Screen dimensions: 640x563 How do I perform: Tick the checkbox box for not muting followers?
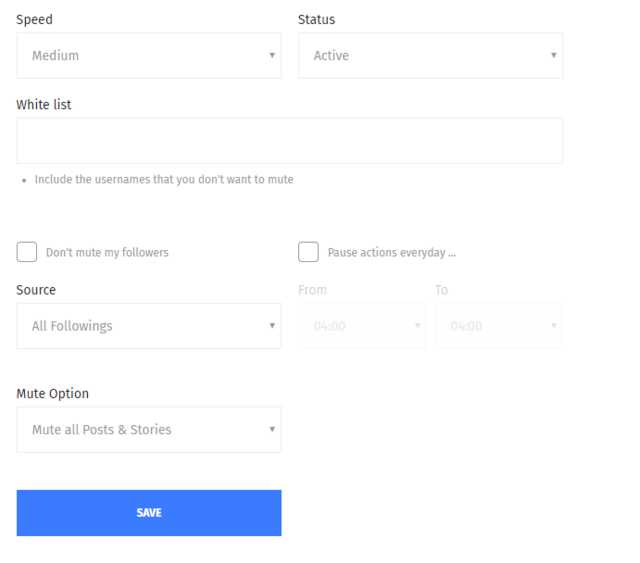coord(27,252)
